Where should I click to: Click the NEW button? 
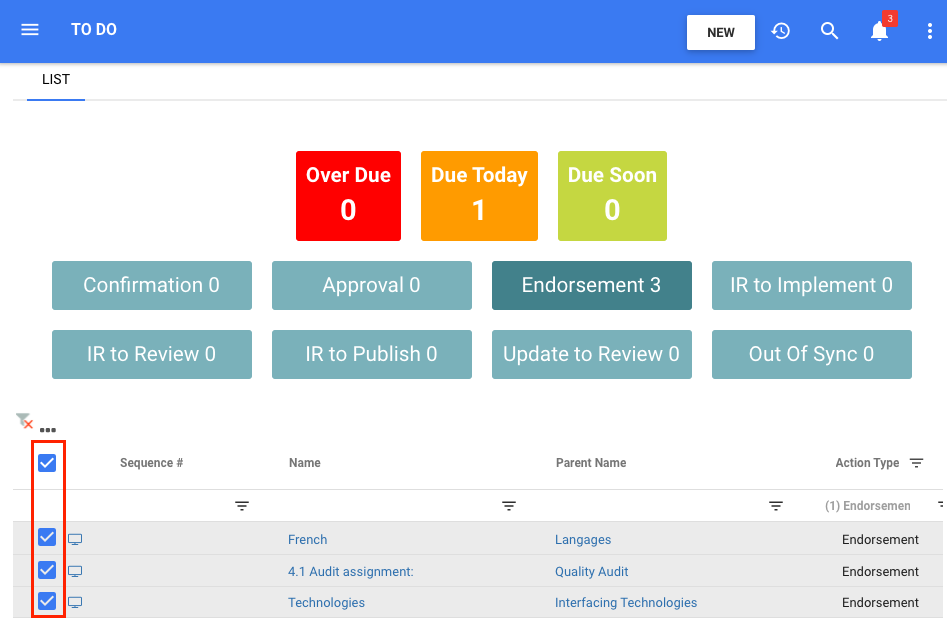coord(720,32)
